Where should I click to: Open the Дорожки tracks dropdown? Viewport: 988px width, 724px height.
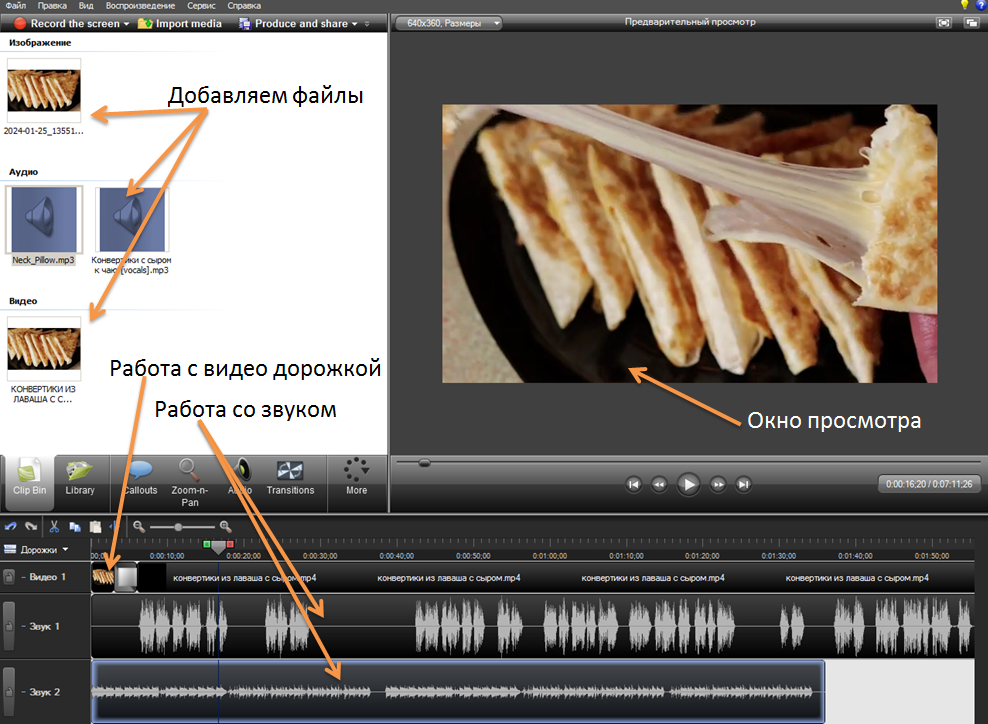(37, 549)
